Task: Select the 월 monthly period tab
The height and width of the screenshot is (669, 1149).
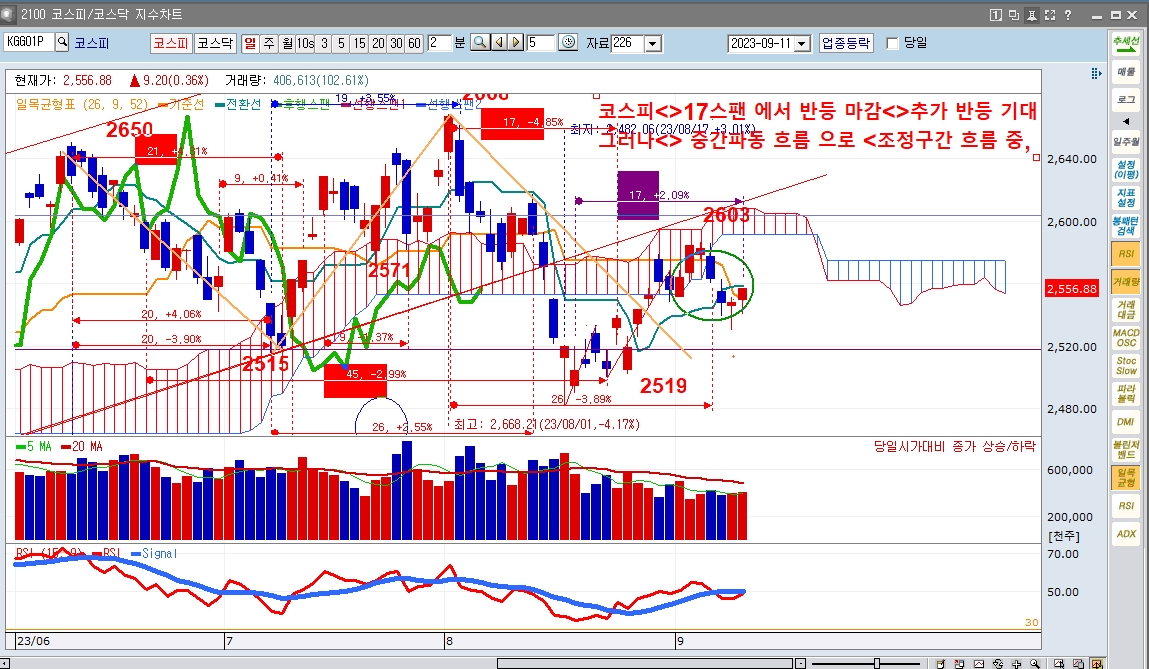Action: tap(287, 42)
